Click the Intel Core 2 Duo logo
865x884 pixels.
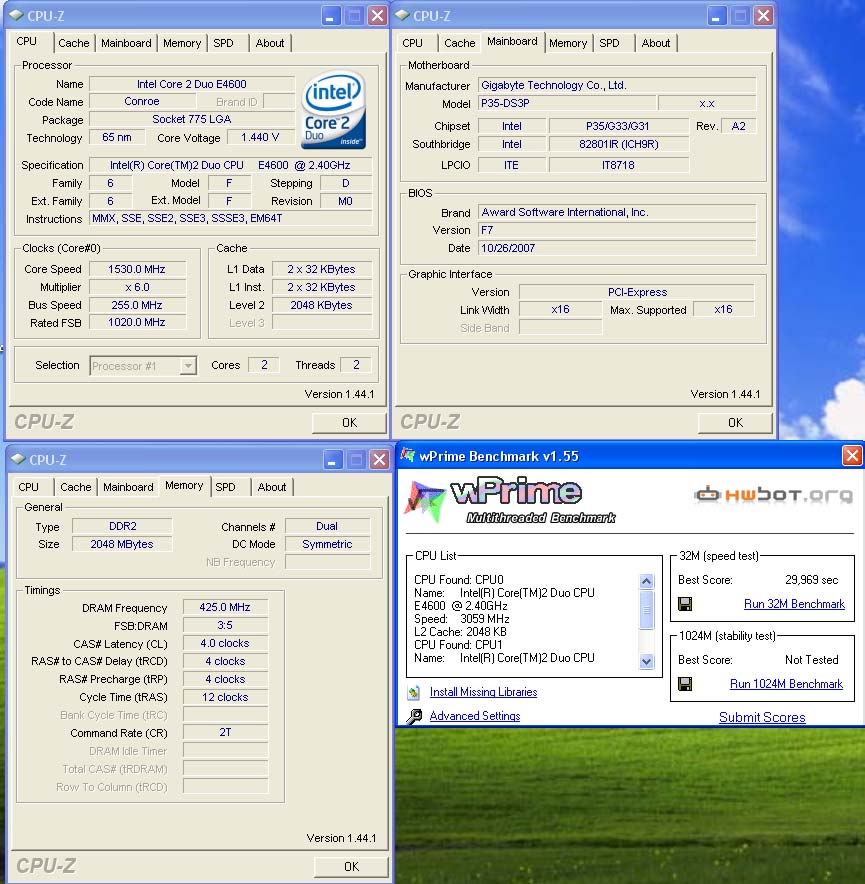point(333,110)
